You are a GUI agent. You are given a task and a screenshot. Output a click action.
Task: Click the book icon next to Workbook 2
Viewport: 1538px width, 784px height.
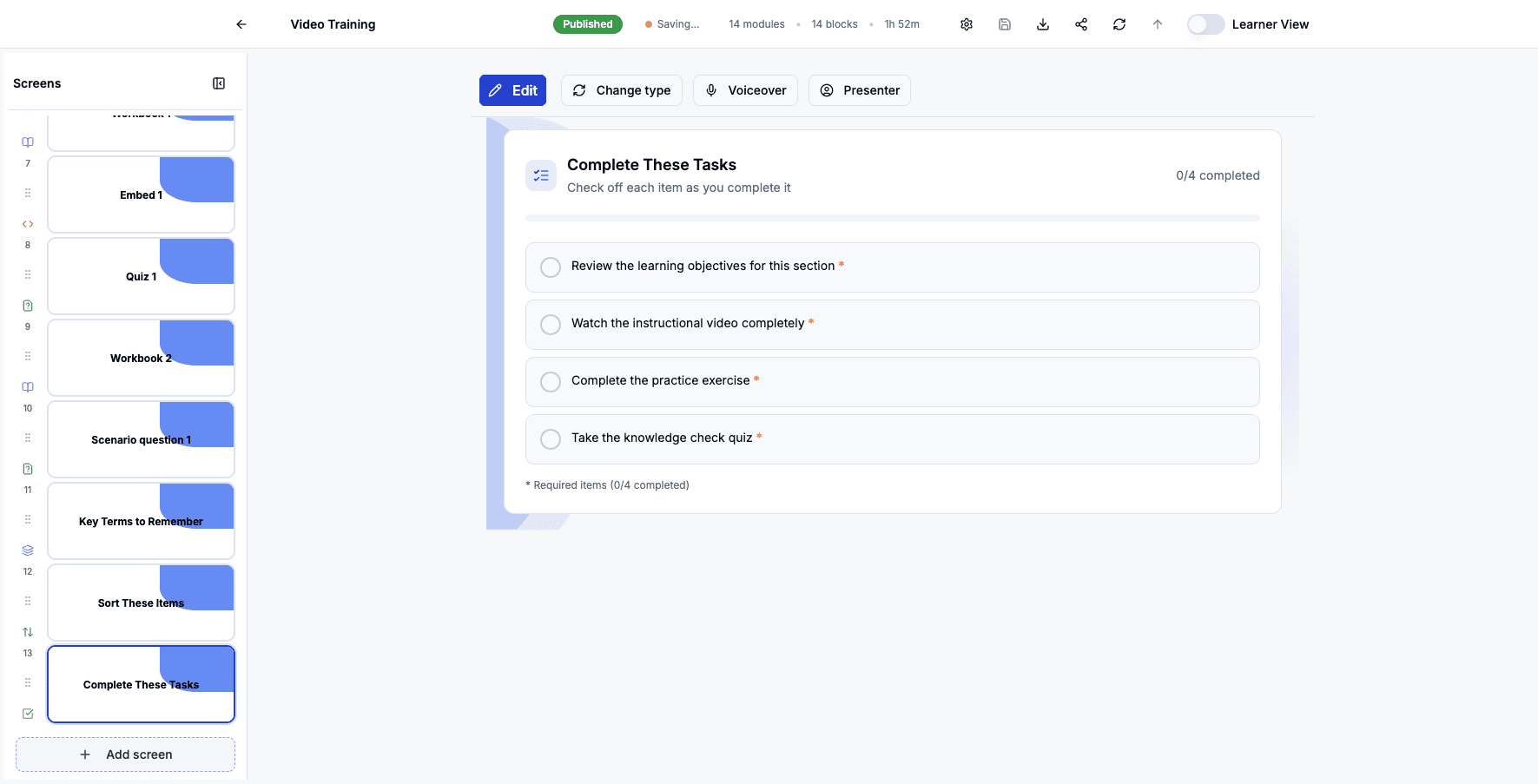click(x=27, y=386)
